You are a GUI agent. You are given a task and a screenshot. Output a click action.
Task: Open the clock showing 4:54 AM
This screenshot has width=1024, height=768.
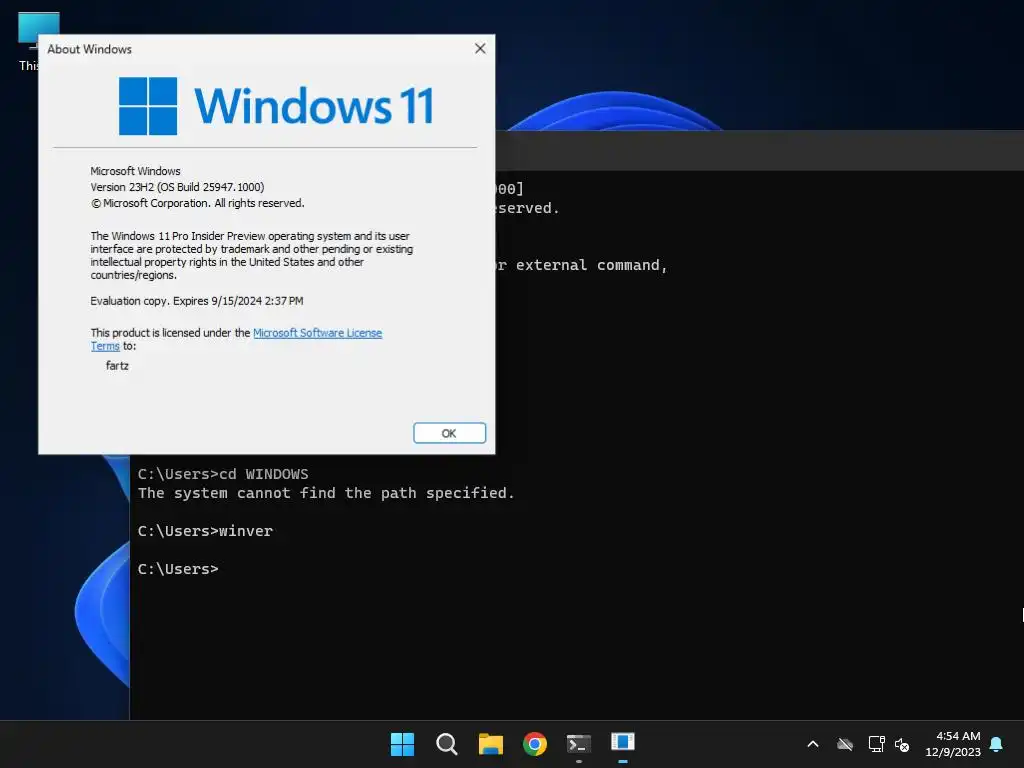pyautogui.click(x=953, y=744)
